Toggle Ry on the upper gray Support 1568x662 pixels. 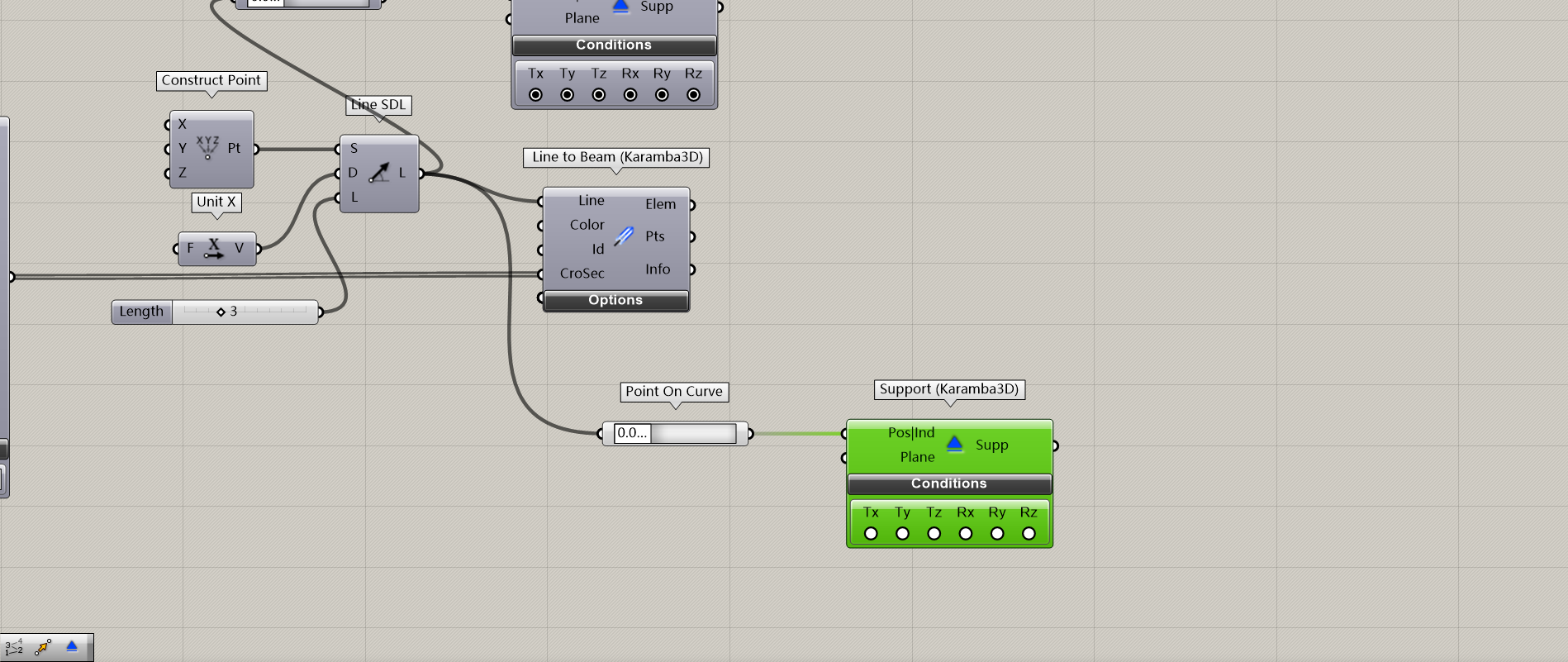coord(662,95)
